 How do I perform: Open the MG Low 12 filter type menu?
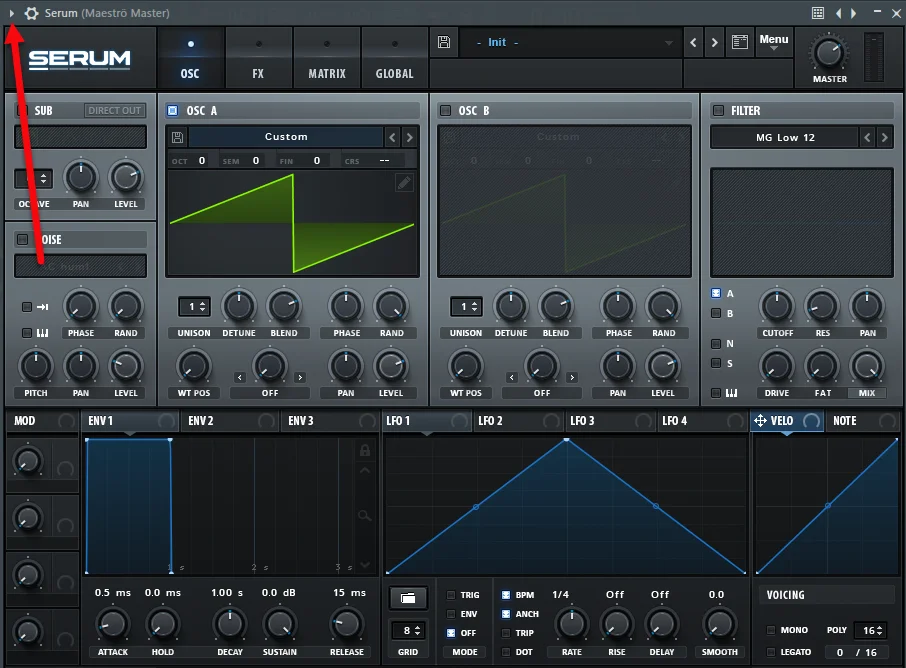(x=785, y=138)
